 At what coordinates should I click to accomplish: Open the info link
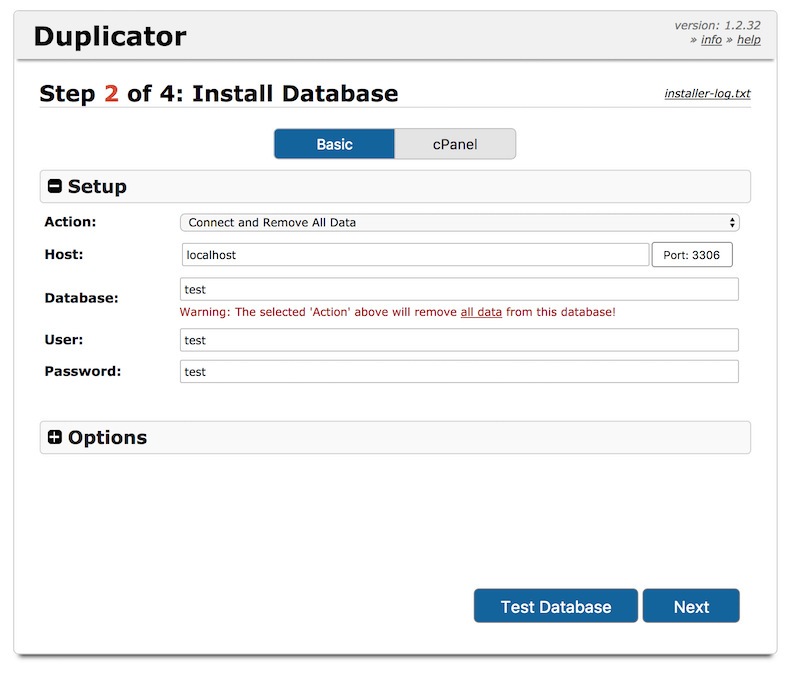coord(711,40)
